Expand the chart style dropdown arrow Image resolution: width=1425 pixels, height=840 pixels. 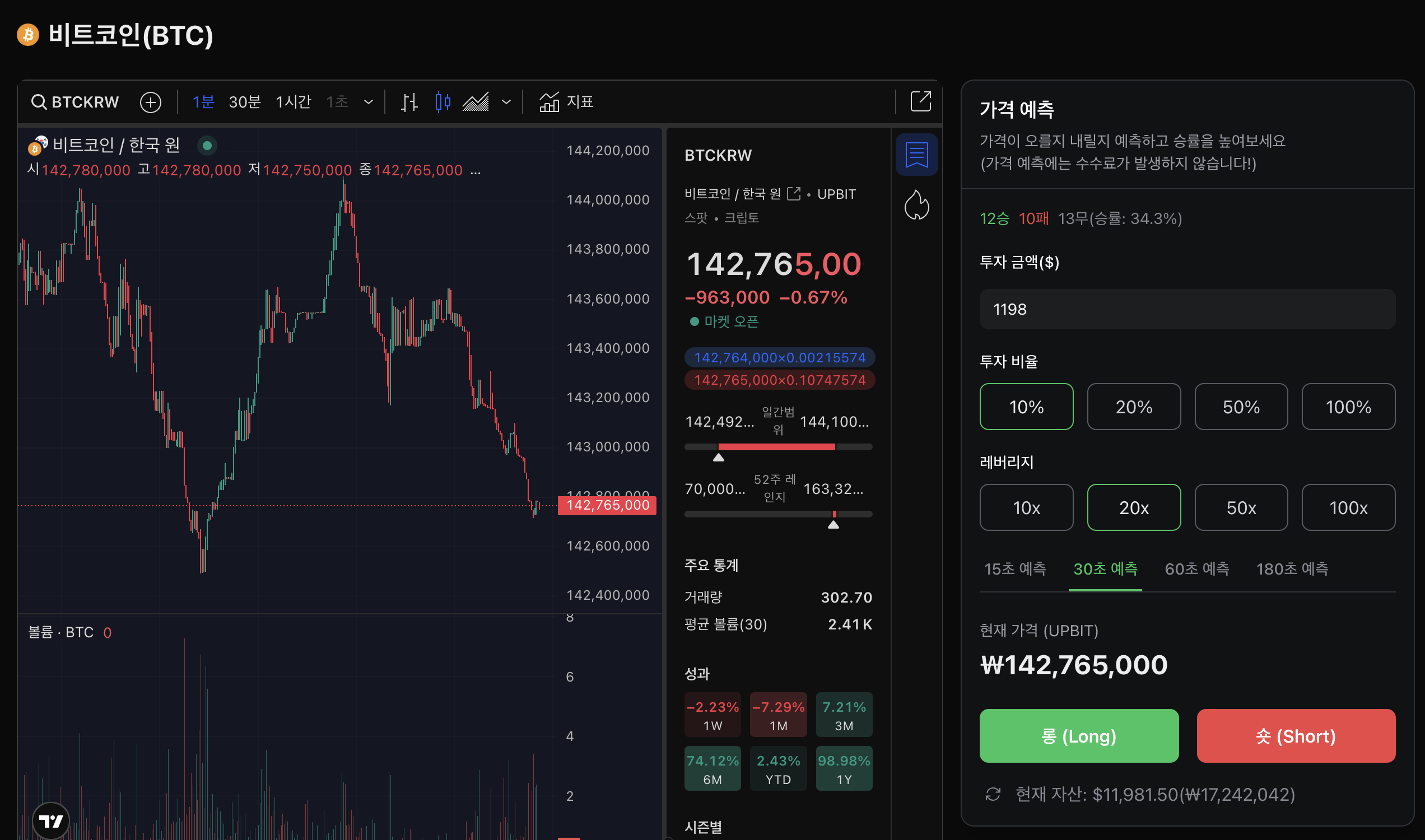coord(507,102)
